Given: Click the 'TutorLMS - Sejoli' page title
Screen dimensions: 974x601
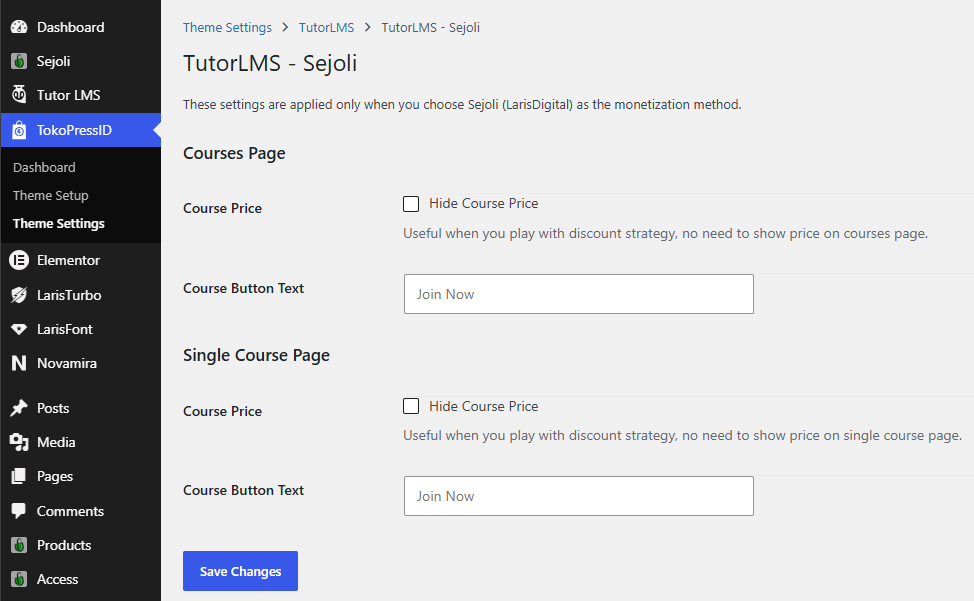Looking at the screenshot, I should (x=270, y=63).
